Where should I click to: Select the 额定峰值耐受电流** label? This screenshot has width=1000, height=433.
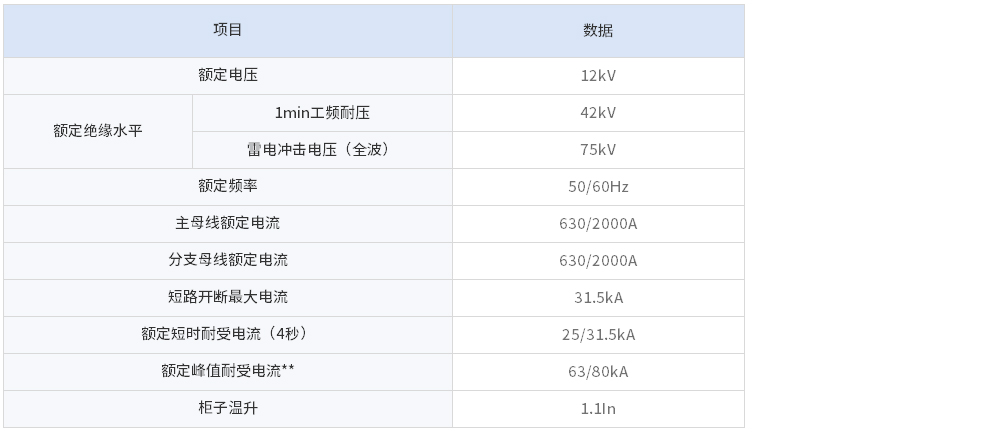point(228,372)
